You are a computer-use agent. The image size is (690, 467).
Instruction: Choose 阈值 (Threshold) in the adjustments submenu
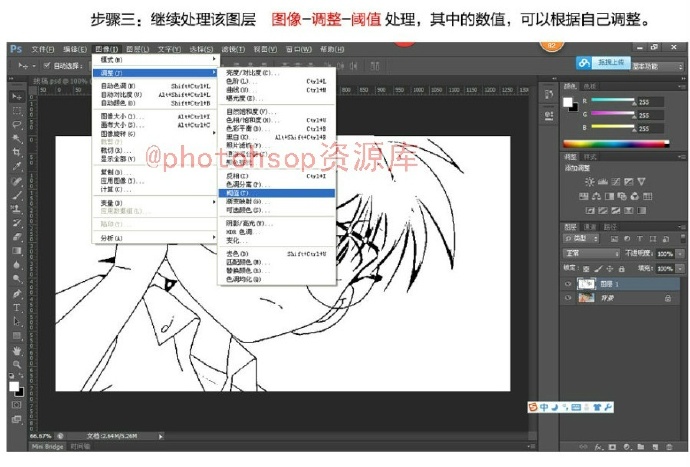[x=277, y=193]
